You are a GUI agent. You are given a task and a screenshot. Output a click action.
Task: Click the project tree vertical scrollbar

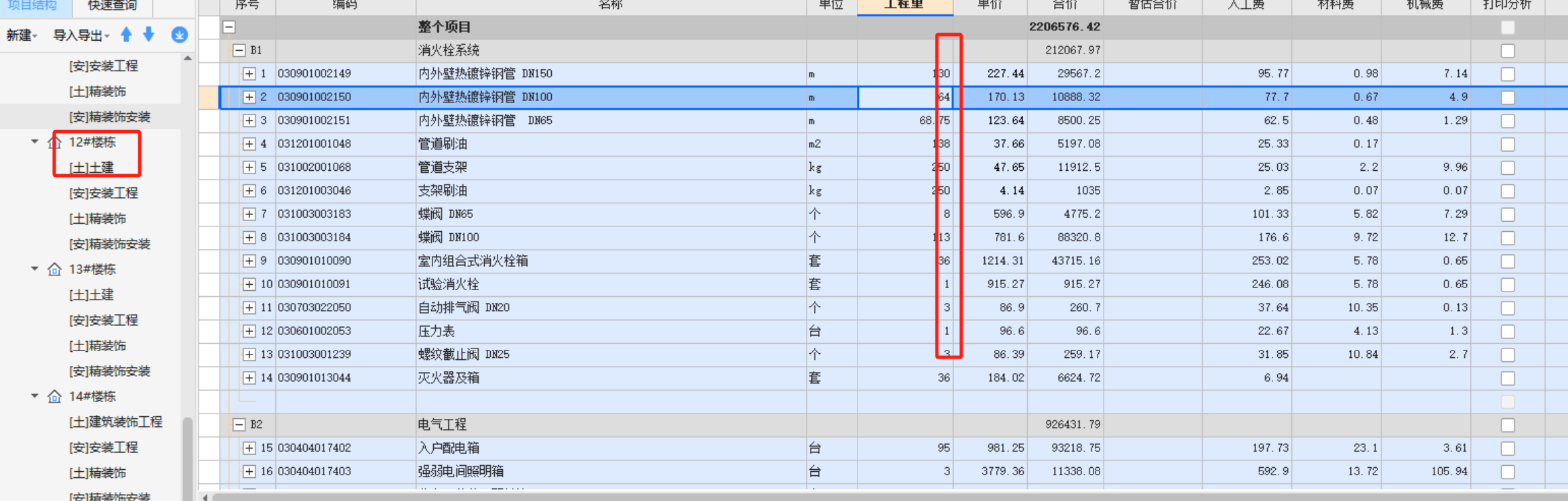[x=188, y=458]
